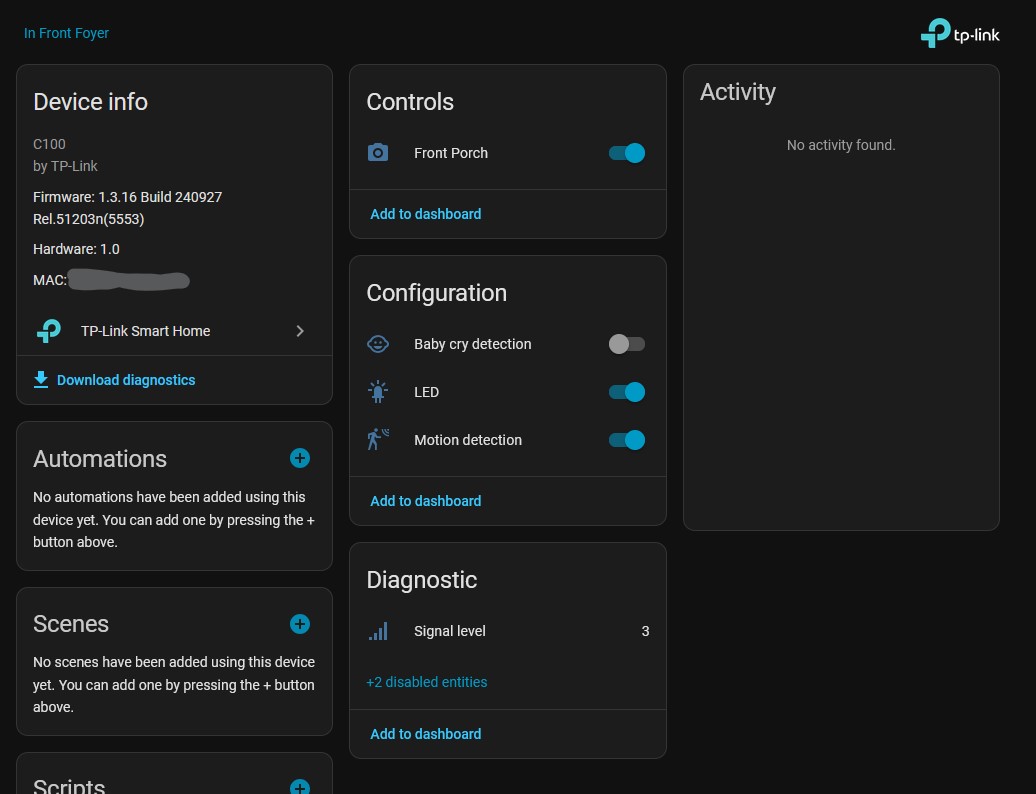Image resolution: width=1036 pixels, height=794 pixels.
Task: Open the TP-Link Smart Home integration row
Action: click(x=145, y=331)
